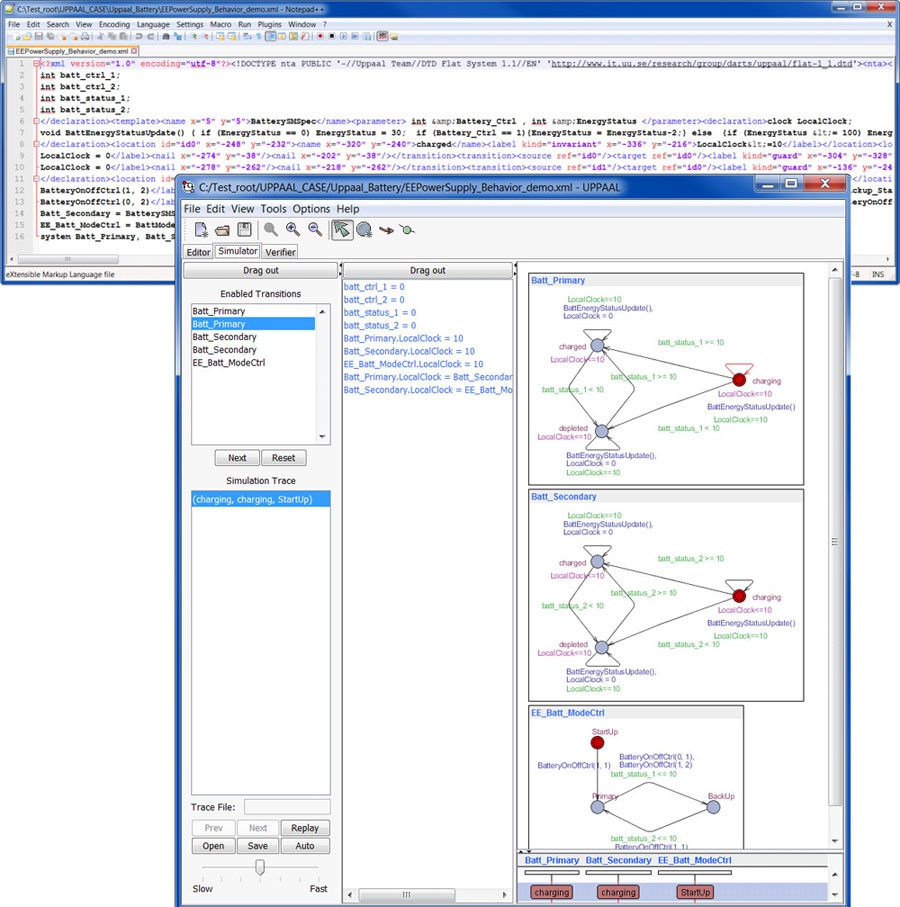Collapse fold marker on Notepad++ line 1
Viewport: 900px width, 907px height.
(x=36, y=64)
